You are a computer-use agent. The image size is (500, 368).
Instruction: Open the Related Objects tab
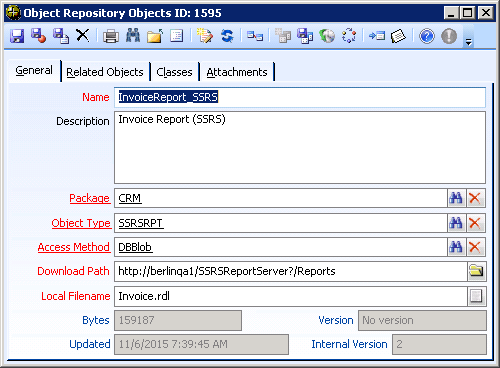105,72
